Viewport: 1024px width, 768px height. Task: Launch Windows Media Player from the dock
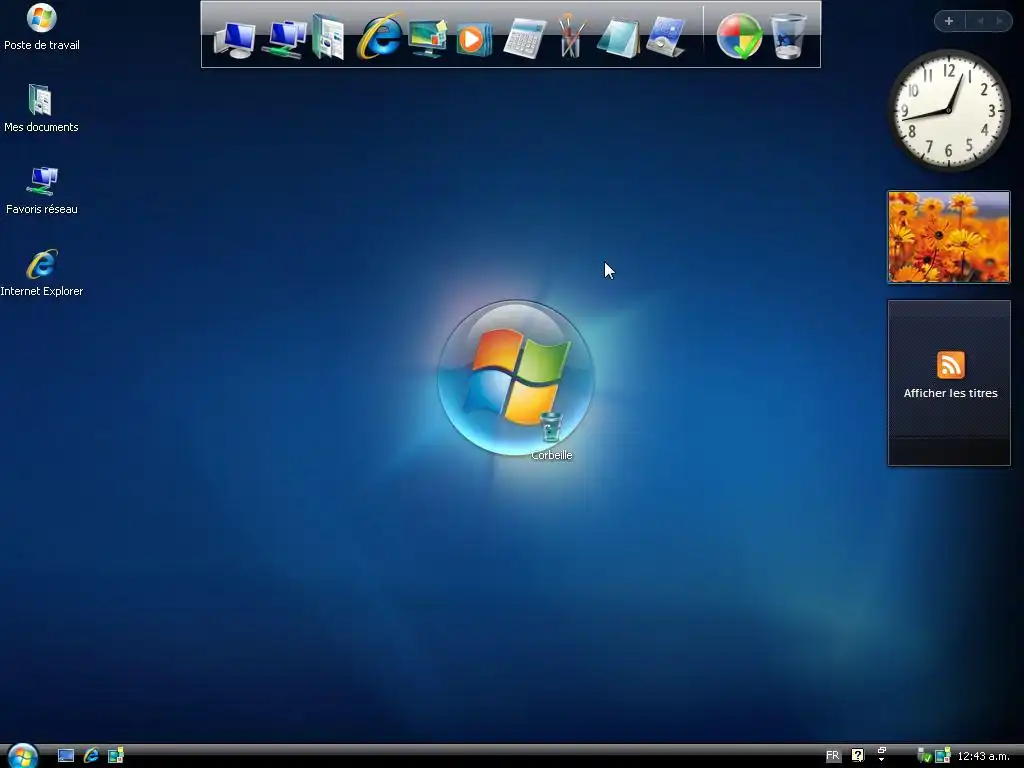473,39
